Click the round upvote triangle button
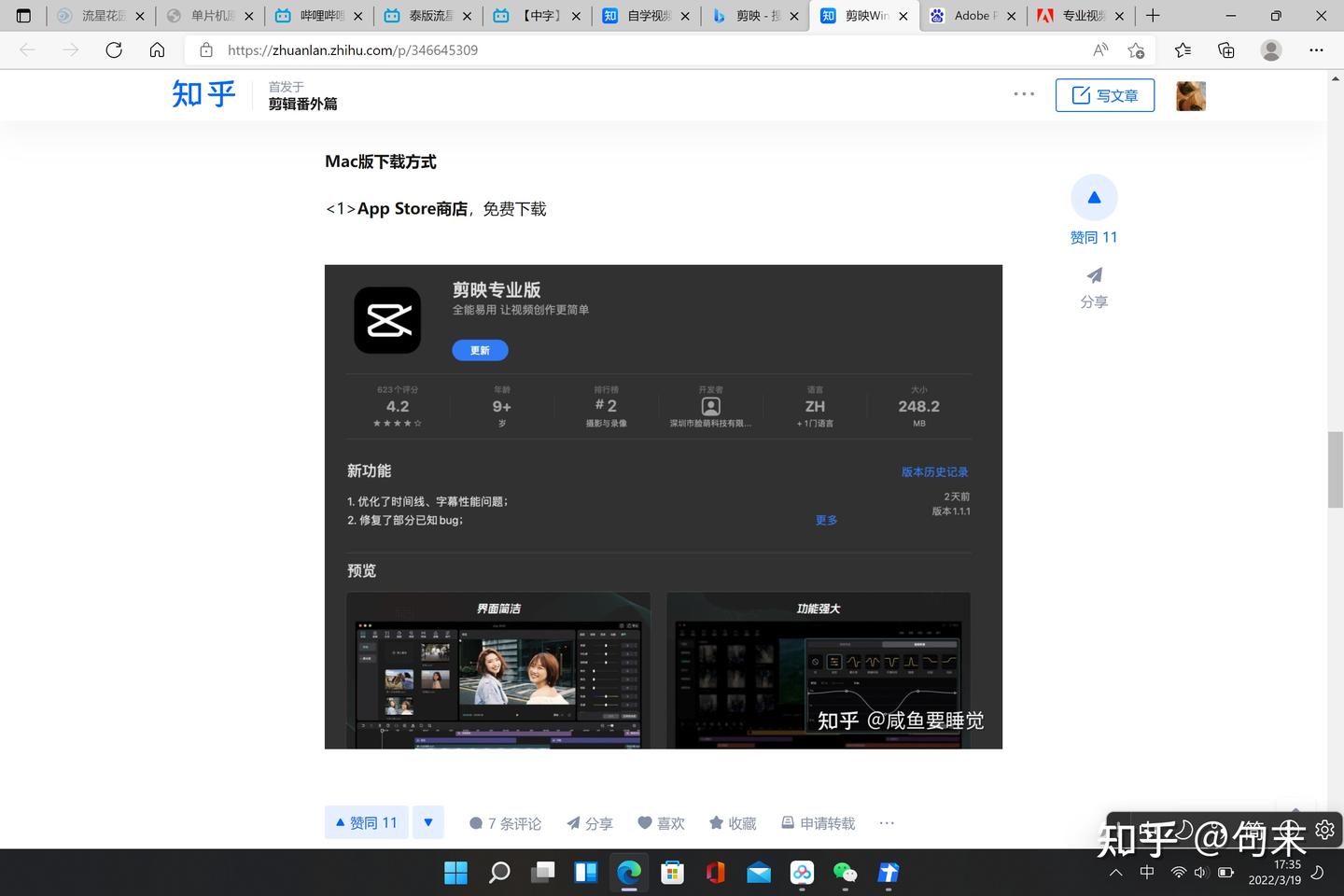The width and height of the screenshot is (1344, 896). (1094, 198)
